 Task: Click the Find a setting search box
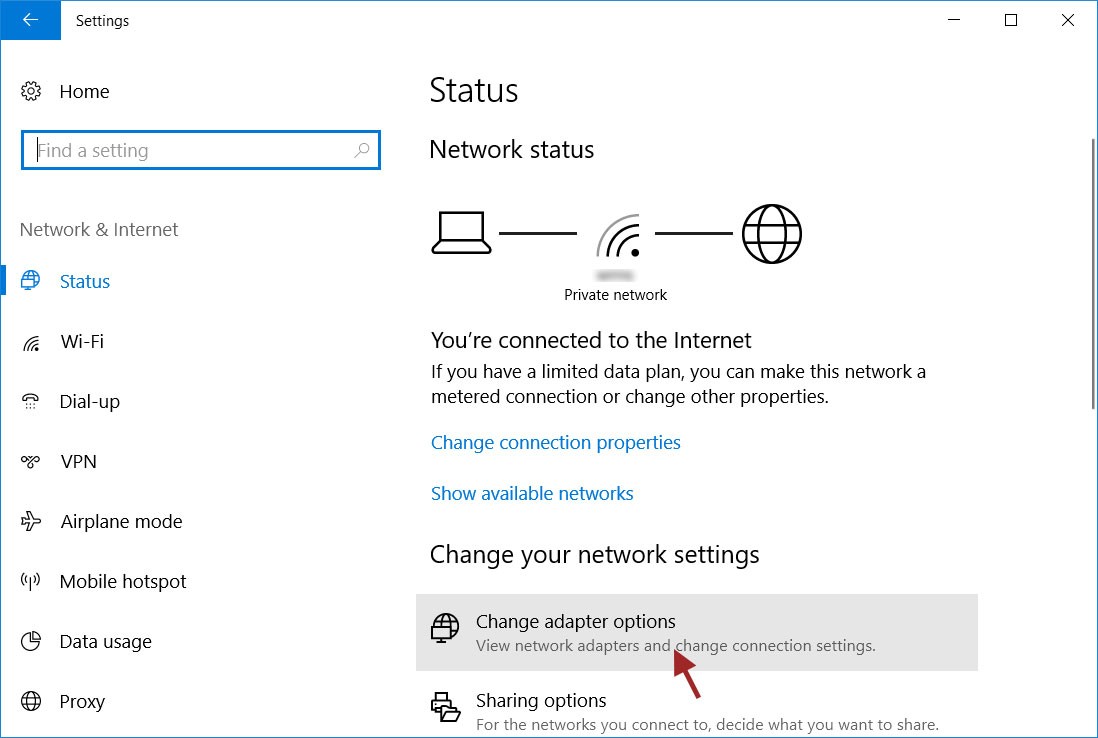tap(201, 150)
